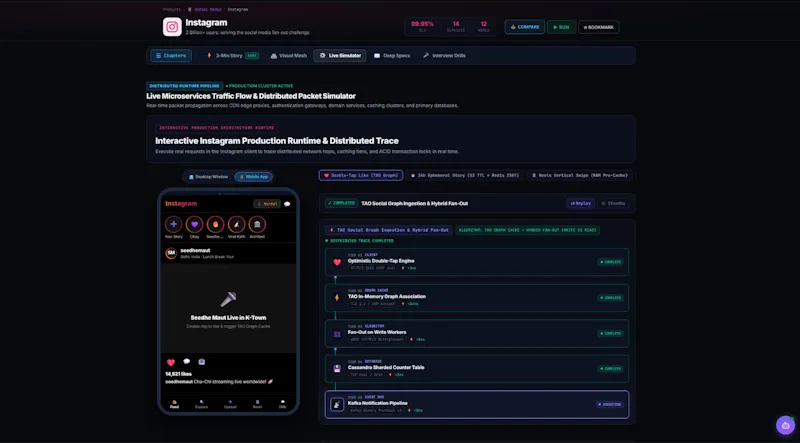Tap Upload in the phone bottom nav

tap(230, 404)
